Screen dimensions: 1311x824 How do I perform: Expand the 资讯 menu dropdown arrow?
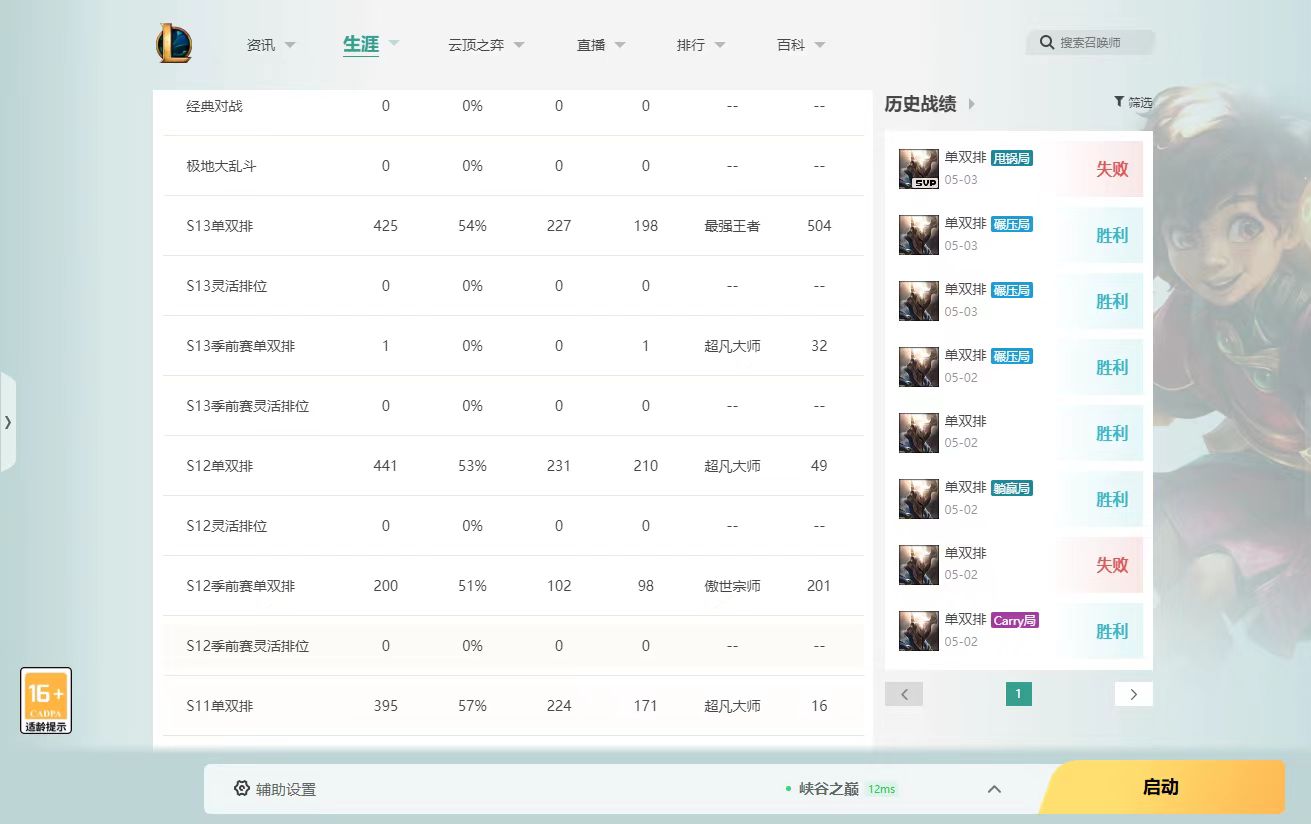pos(290,45)
